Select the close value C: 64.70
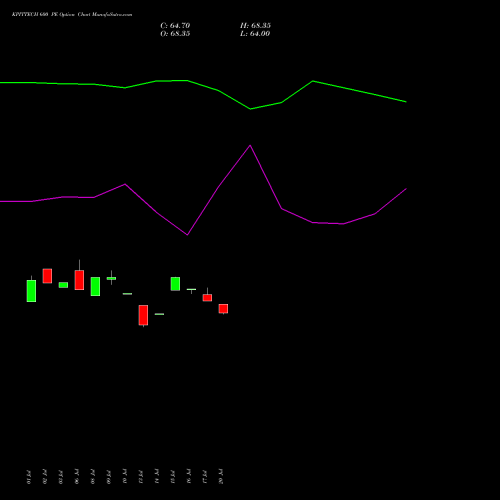 (x=175, y=26)
